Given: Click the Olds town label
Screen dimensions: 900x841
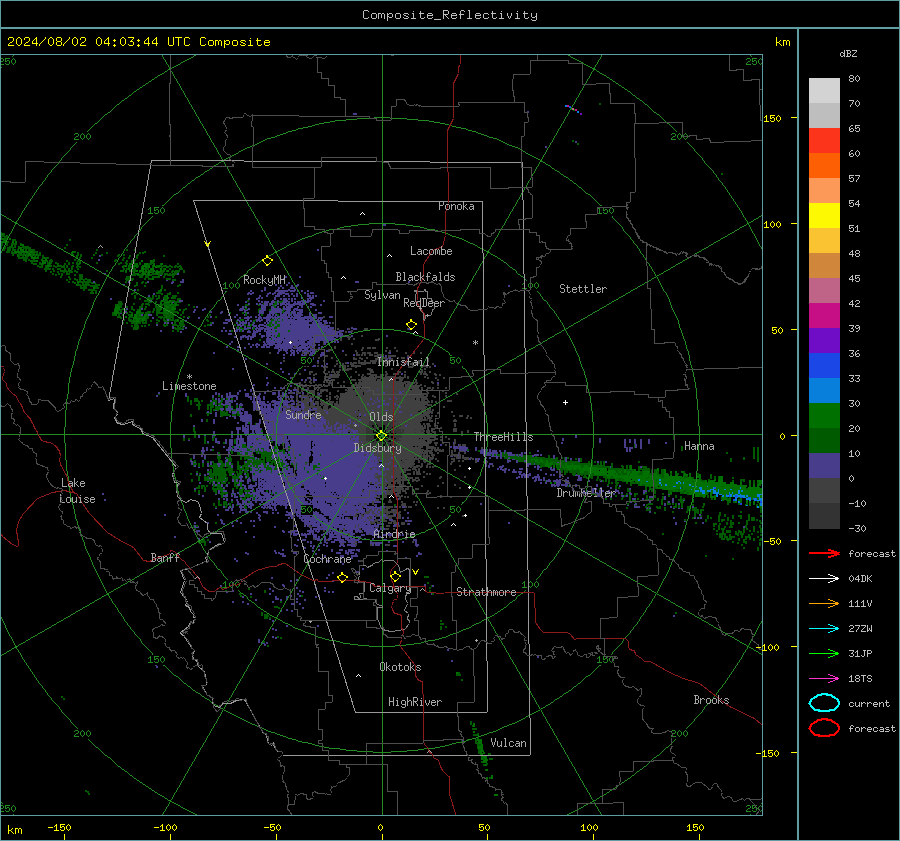Looking at the screenshot, I should coord(381,417).
